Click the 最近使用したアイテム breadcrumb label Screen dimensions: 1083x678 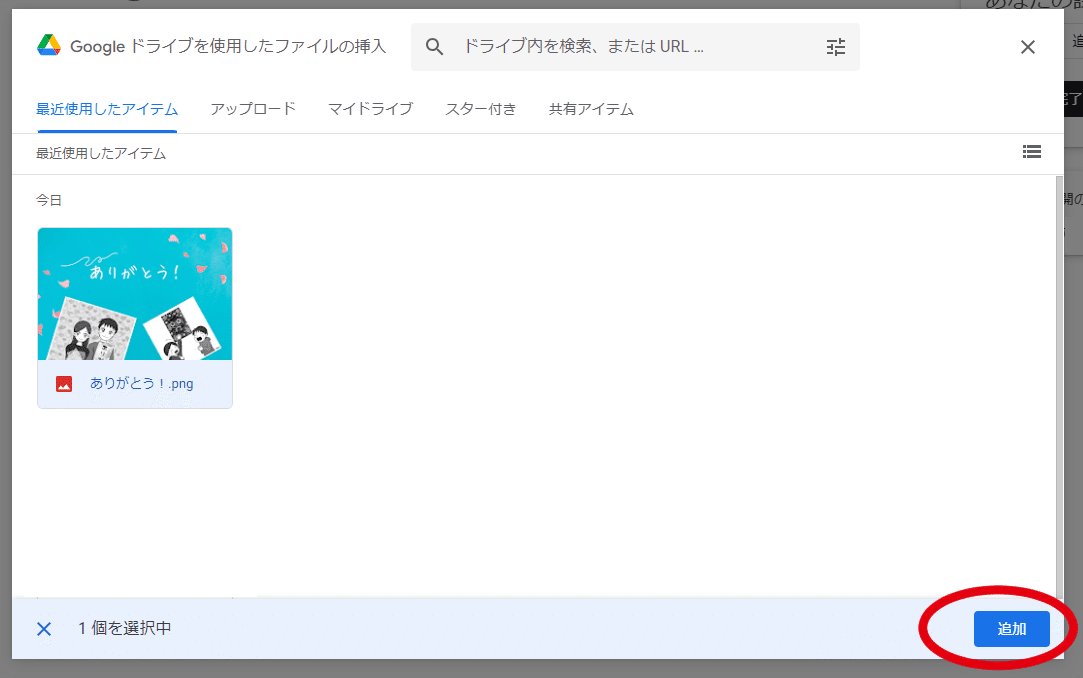tap(101, 153)
